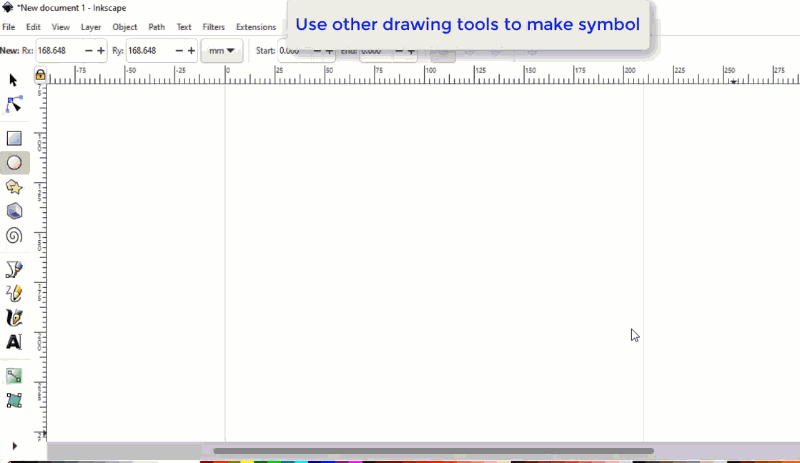This screenshot has height=463, width=800.
Task: Click the Ry radius input field
Action: (149, 51)
